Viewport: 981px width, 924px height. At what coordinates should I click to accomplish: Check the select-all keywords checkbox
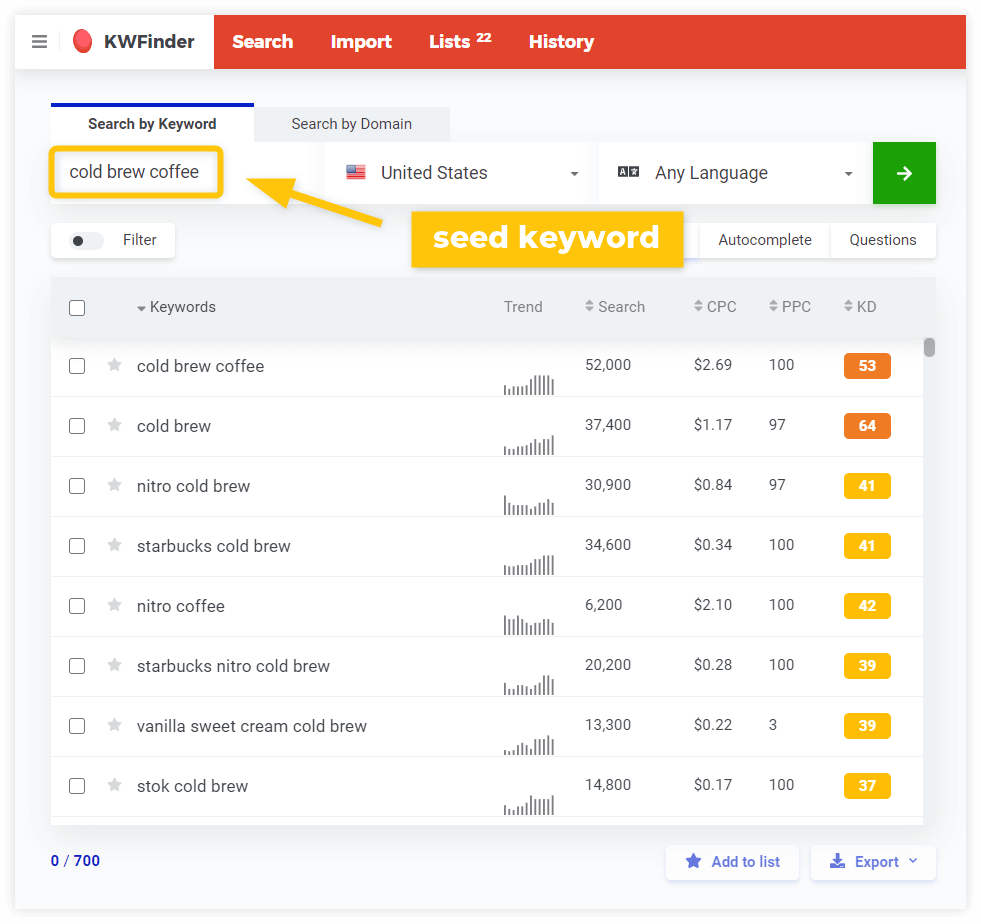tap(77, 307)
